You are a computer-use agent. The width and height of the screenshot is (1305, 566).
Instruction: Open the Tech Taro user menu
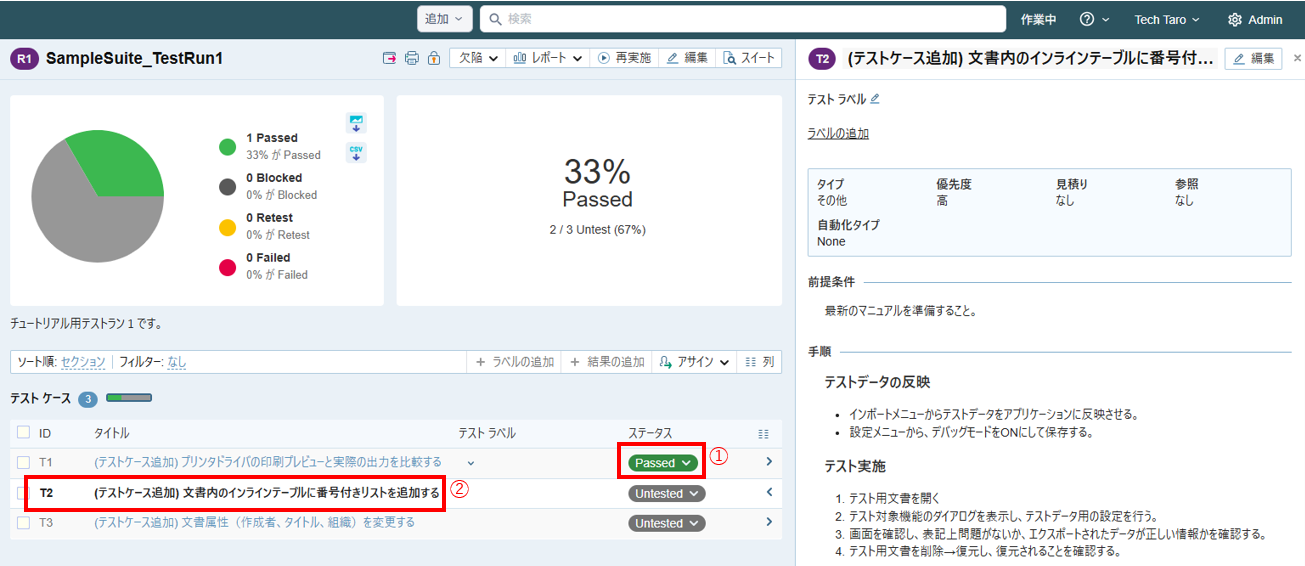[1167, 19]
